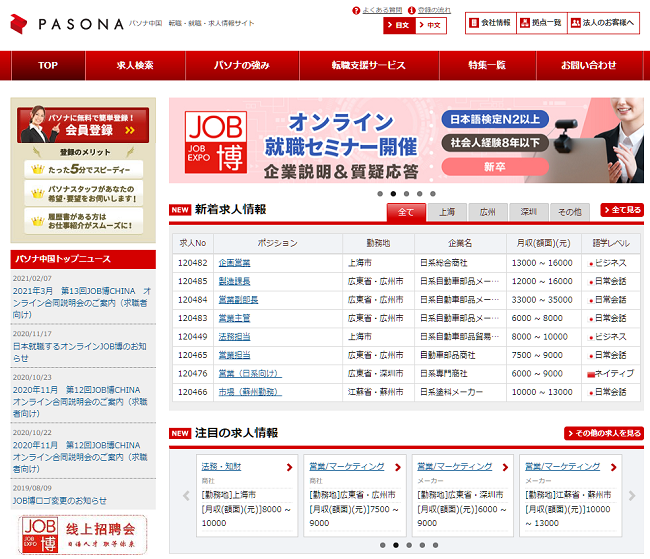
Task: Open the 転職支援サービス menu item
Action: (x=369, y=65)
